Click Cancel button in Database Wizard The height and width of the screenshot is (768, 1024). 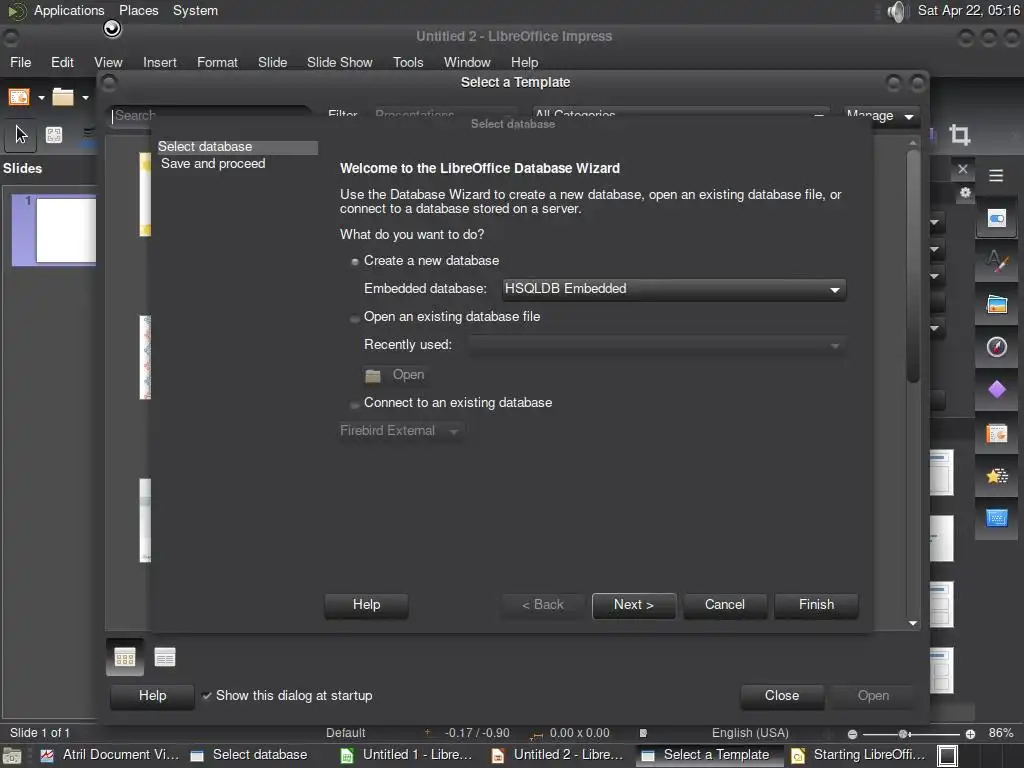pyautogui.click(x=724, y=605)
